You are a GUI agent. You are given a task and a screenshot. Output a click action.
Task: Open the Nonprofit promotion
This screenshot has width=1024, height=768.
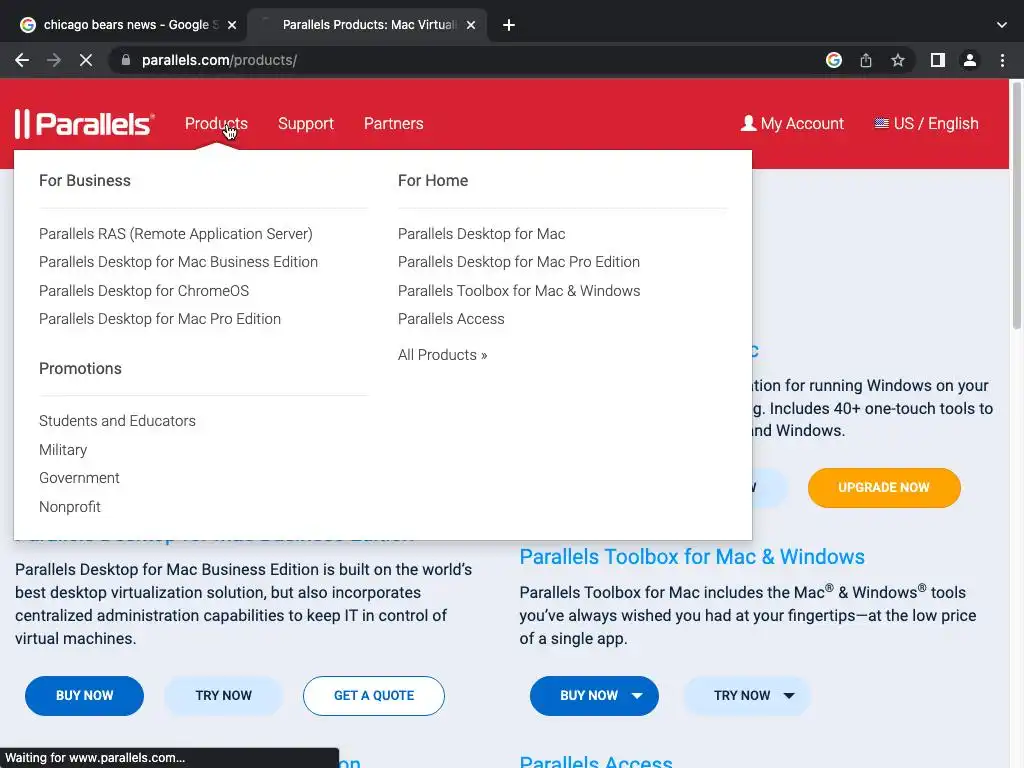[x=70, y=507]
